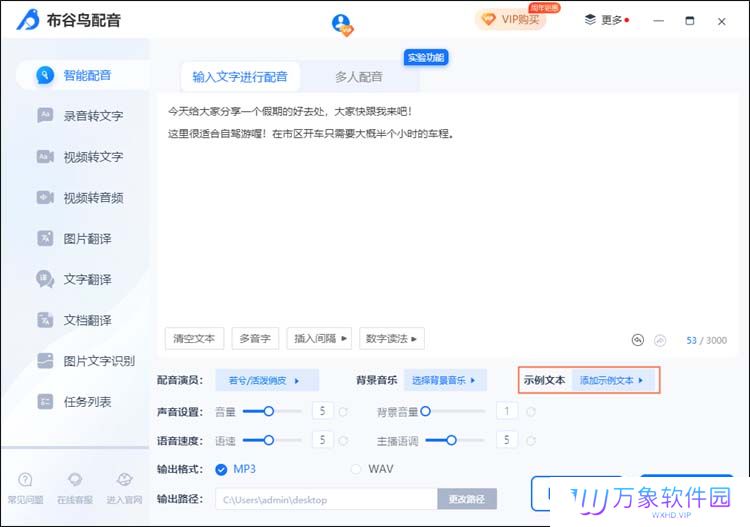The height and width of the screenshot is (527, 750).
Task: Open 视频转文字 in the sidebar
Action: (80, 156)
